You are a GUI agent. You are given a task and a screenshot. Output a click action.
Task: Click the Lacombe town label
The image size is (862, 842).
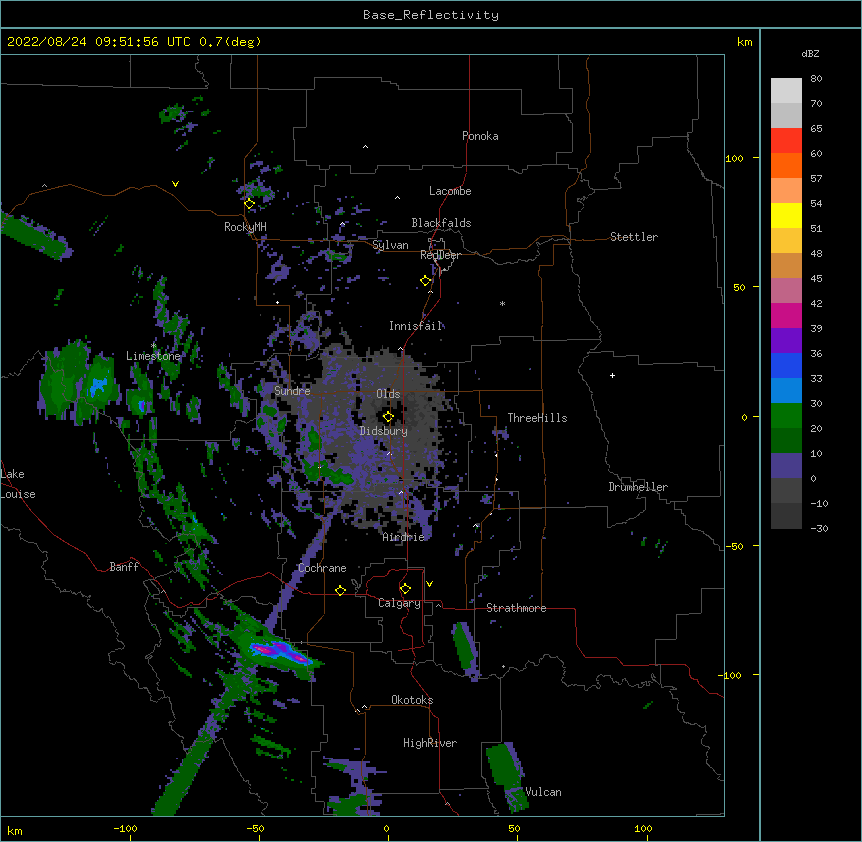(x=450, y=191)
